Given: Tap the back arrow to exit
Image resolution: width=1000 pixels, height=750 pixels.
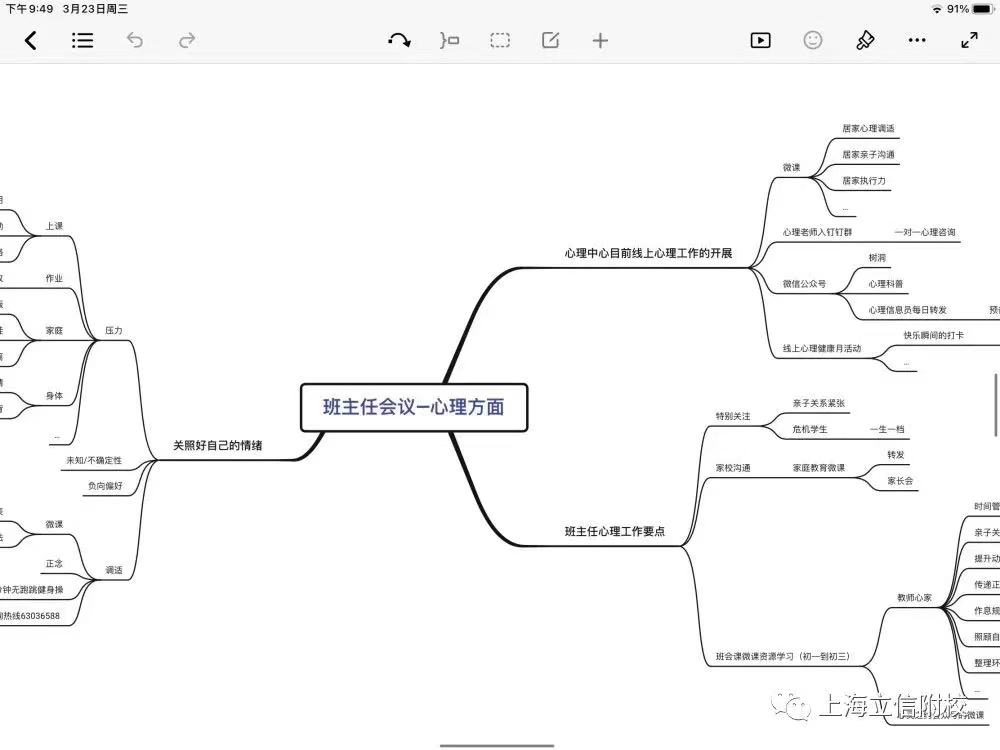Looking at the screenshot, I should click(x=31, y=40).
